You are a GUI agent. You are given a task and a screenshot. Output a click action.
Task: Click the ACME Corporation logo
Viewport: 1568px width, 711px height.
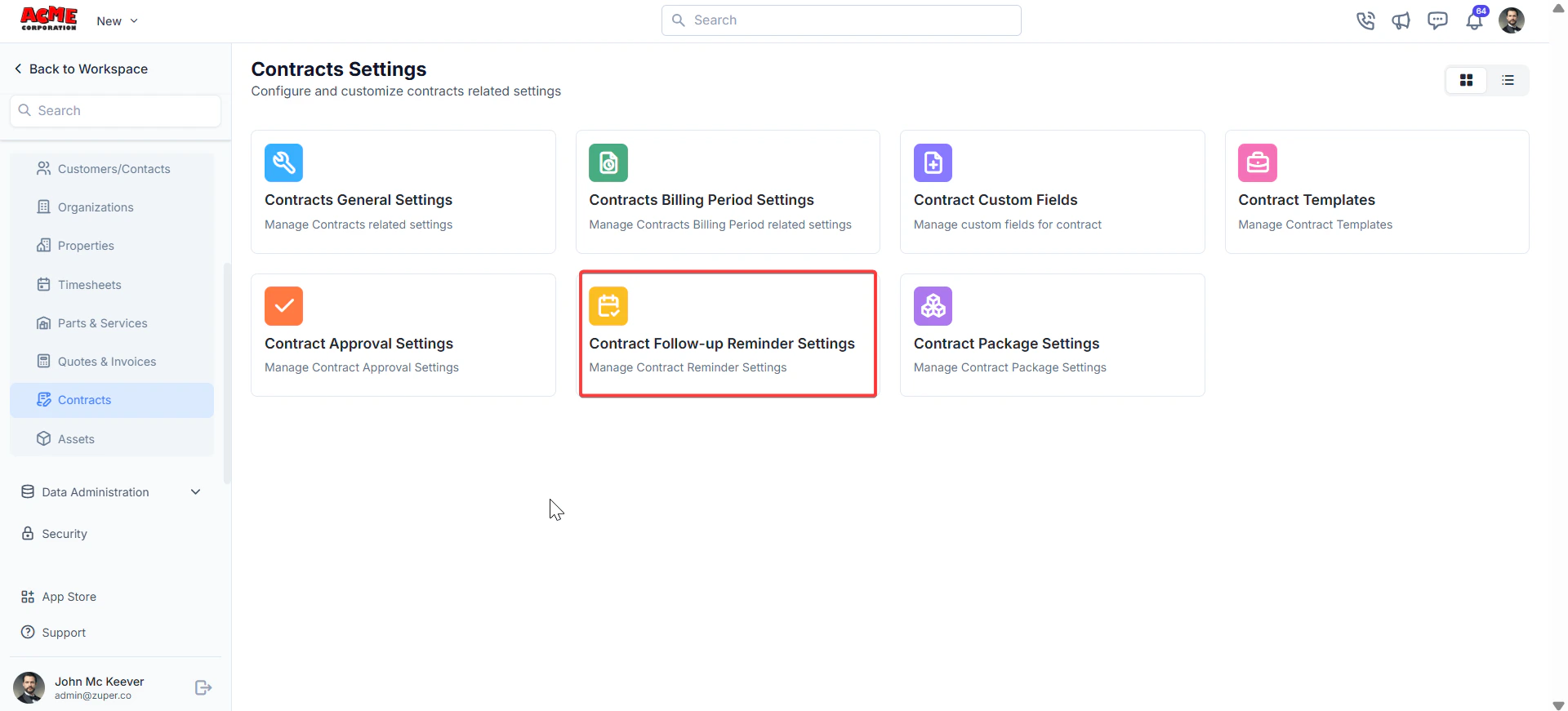click(49, 19)
